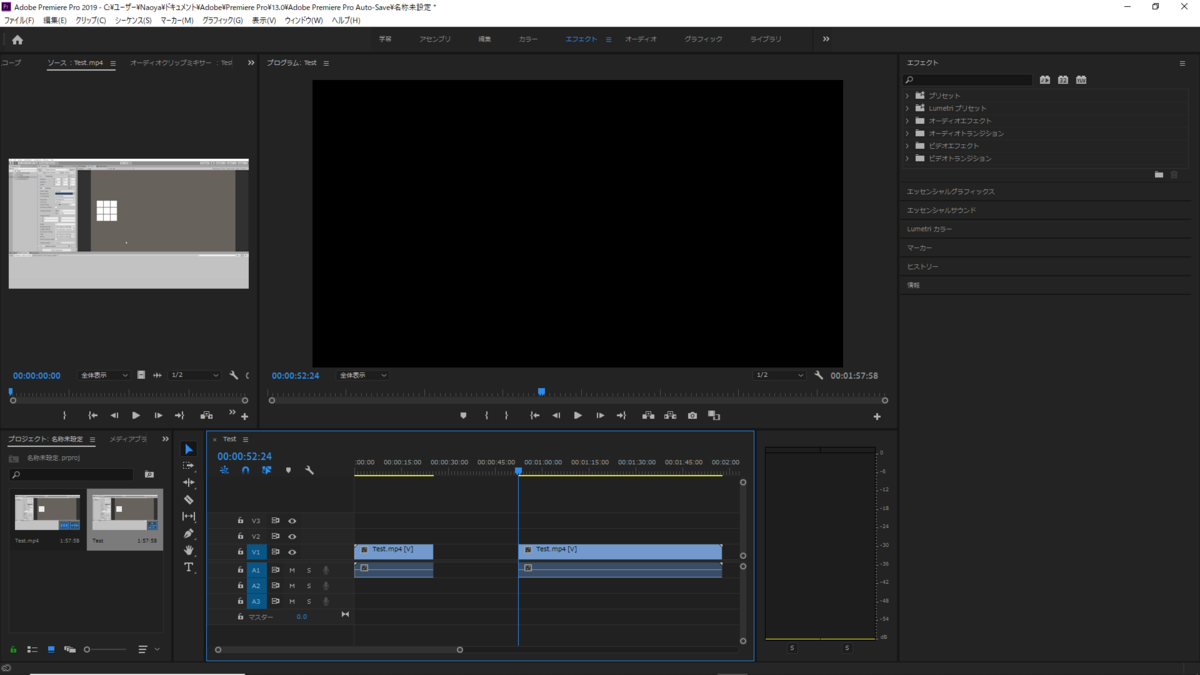Go to the Home screen icon
1200x675 pixels.
point(17,40)
